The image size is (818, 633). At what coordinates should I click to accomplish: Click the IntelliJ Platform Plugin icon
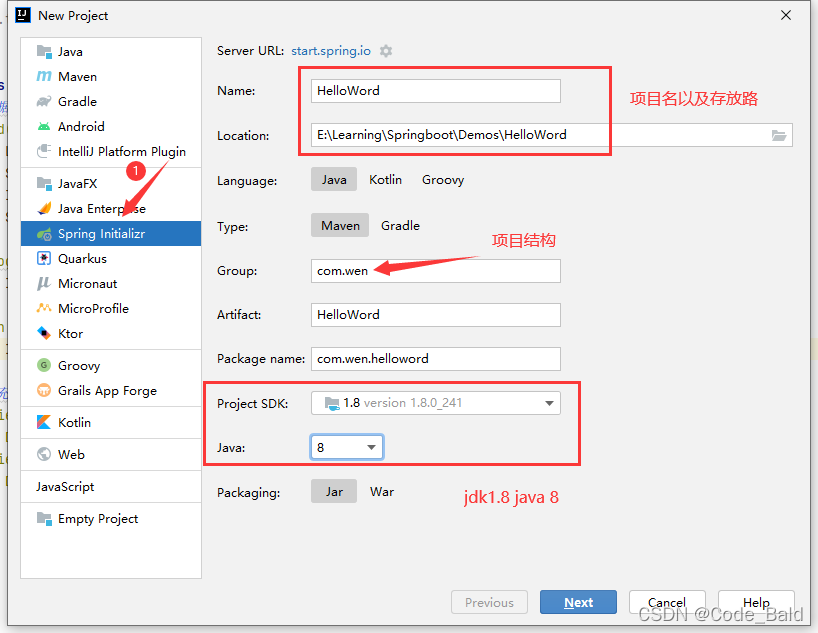(44, 151)
